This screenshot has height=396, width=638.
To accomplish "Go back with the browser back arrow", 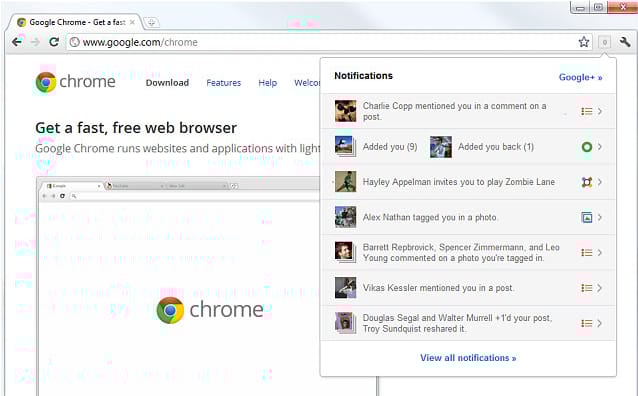I will coord(17,42).
